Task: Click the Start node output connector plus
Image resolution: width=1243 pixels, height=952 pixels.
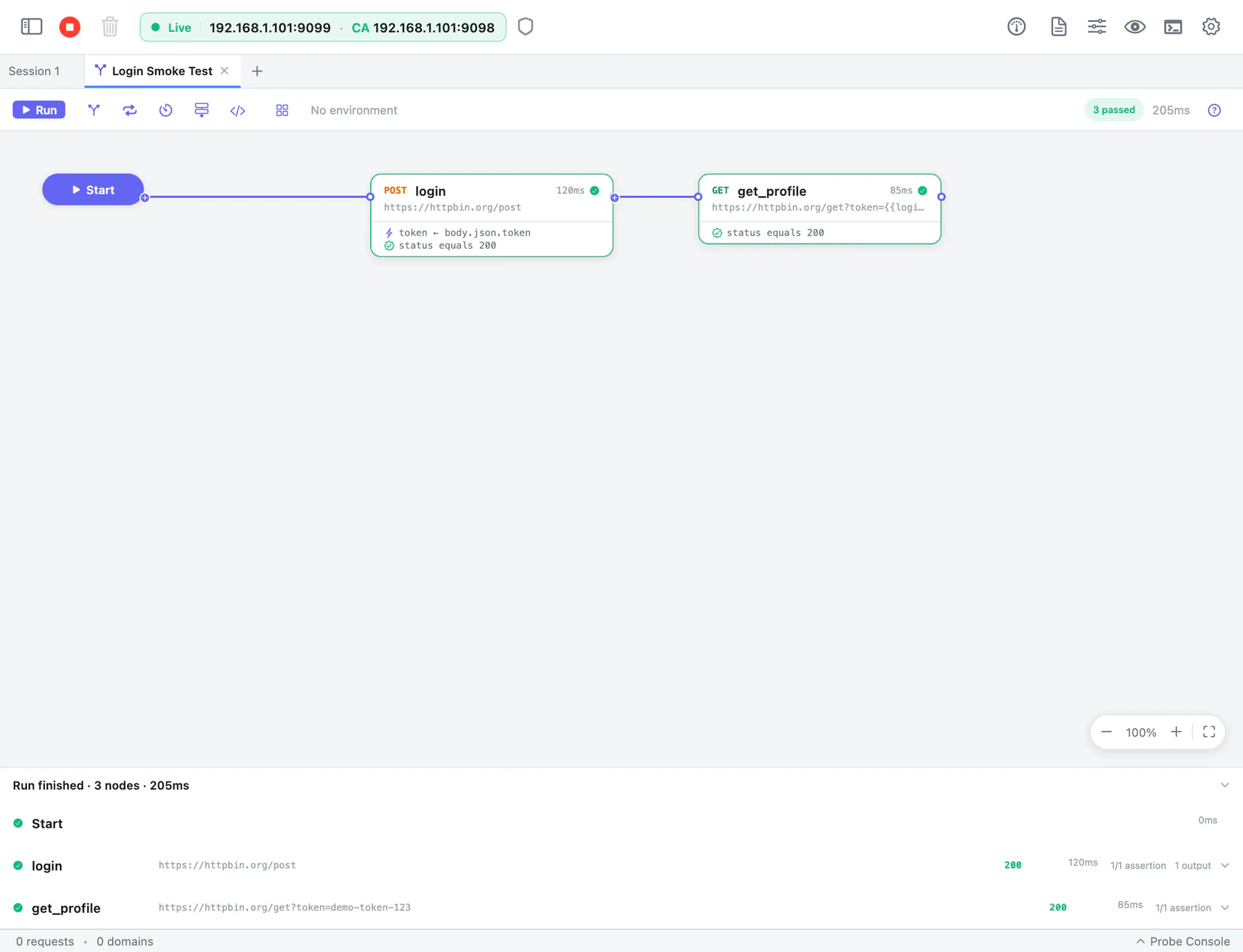Action: click(145, 197)
